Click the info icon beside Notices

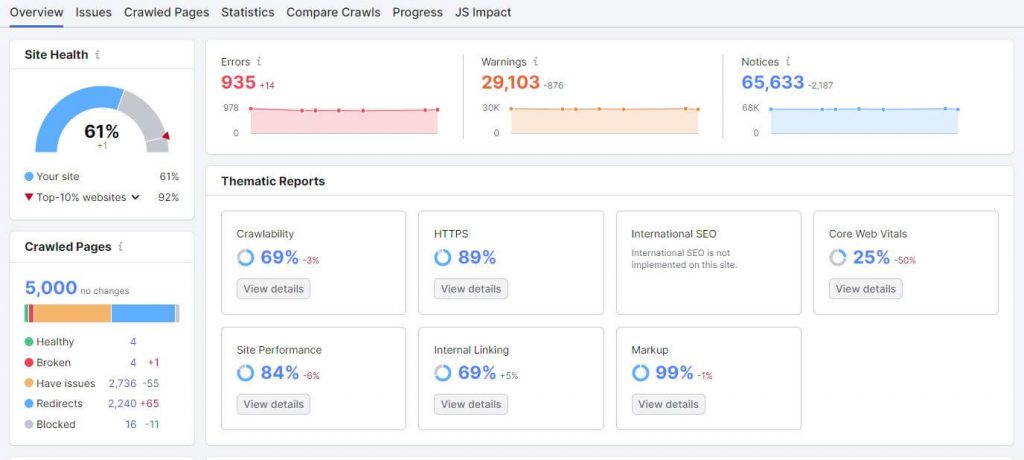(x=788, y=62)
